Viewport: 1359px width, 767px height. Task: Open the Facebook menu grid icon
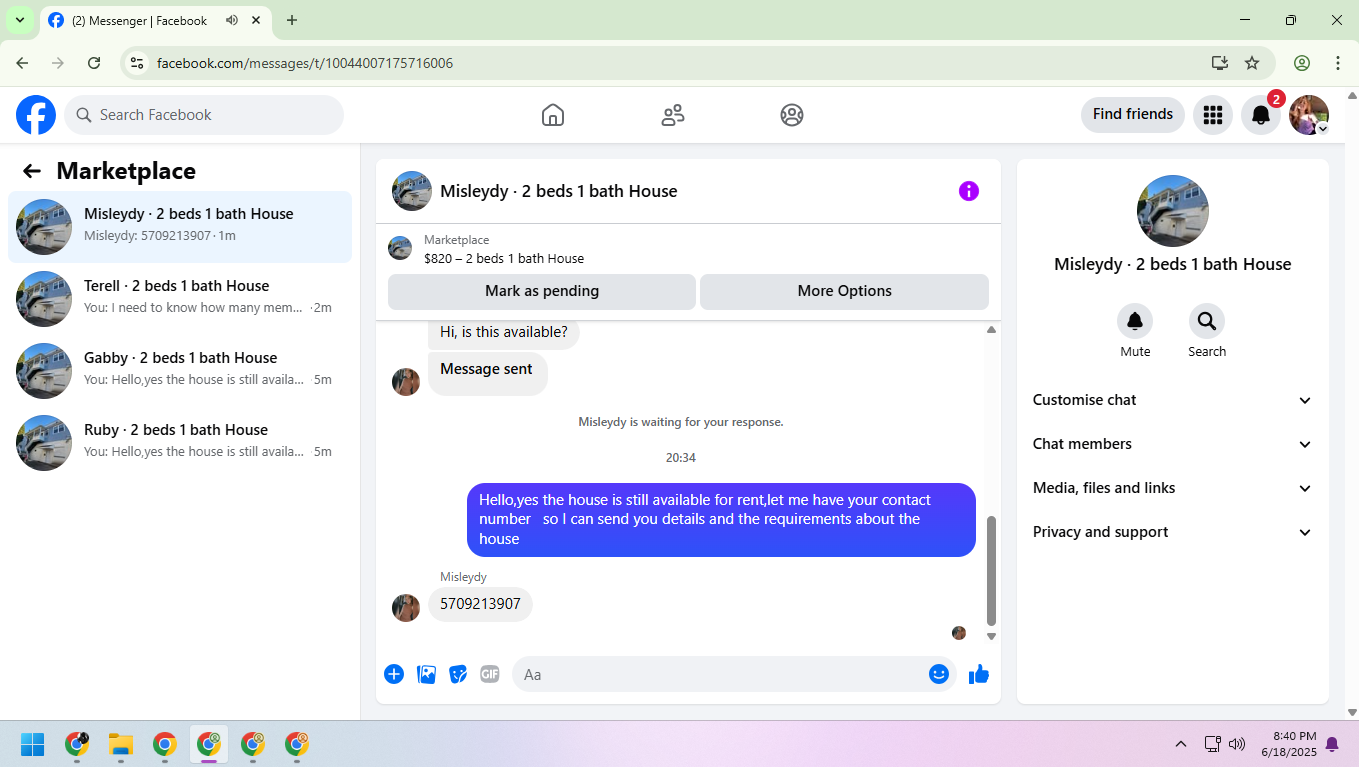pyautogui.click(x=1213, y=115)
